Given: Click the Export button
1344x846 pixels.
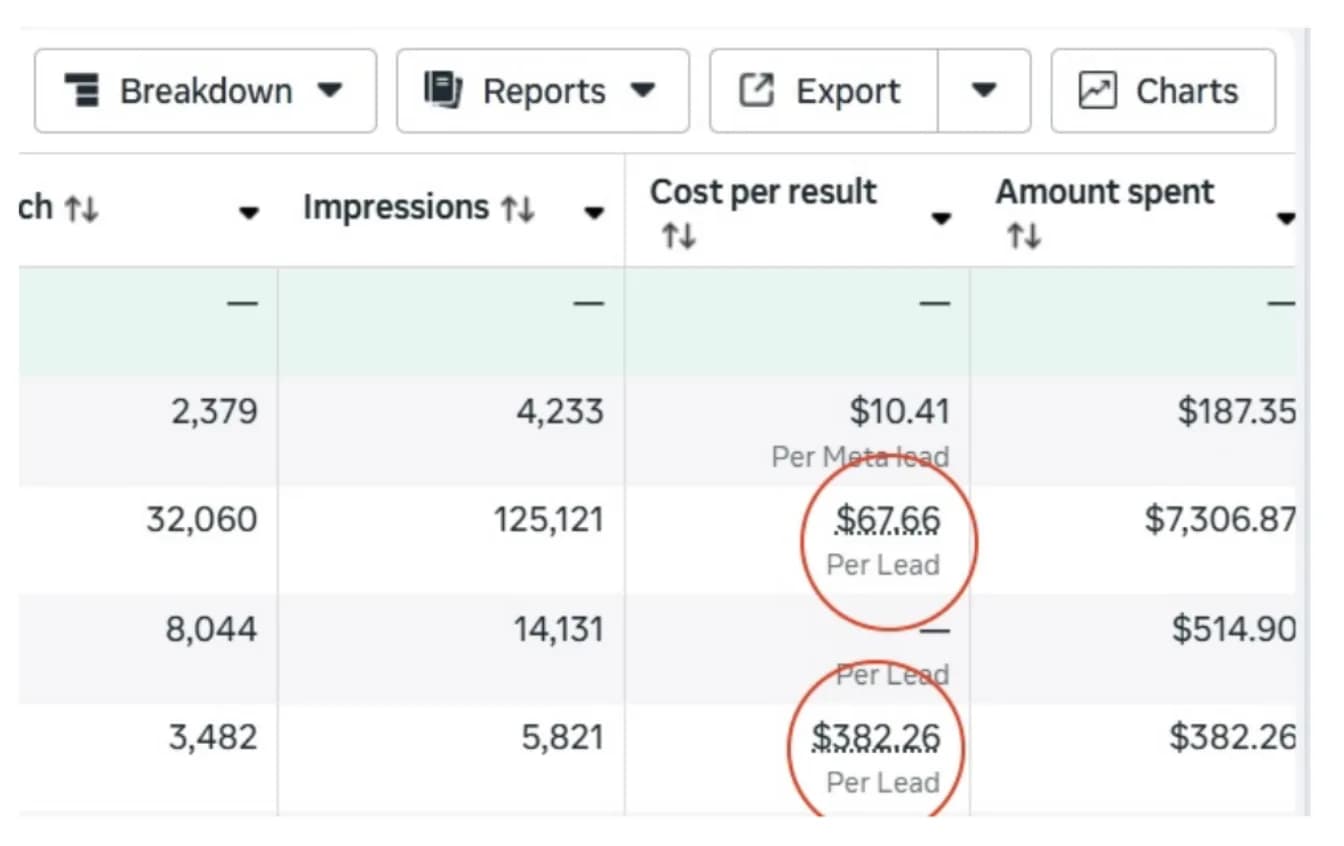Looking at the screenshot, I should click(824, 91).
